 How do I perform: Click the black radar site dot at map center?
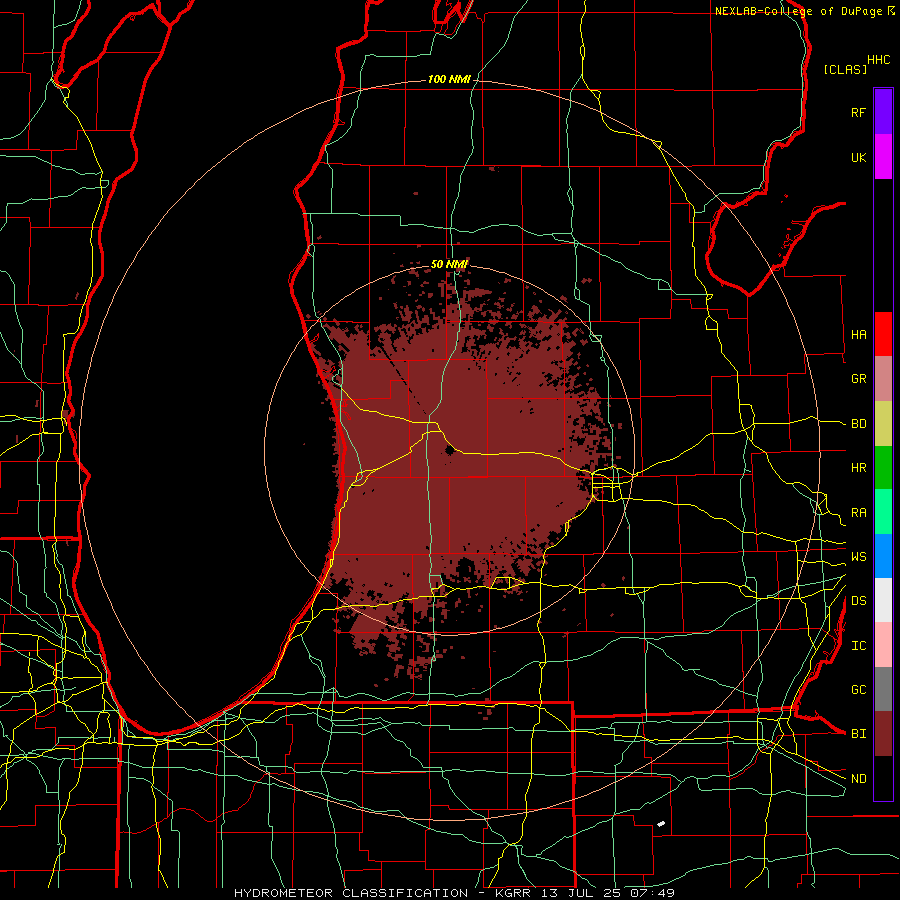449,450
